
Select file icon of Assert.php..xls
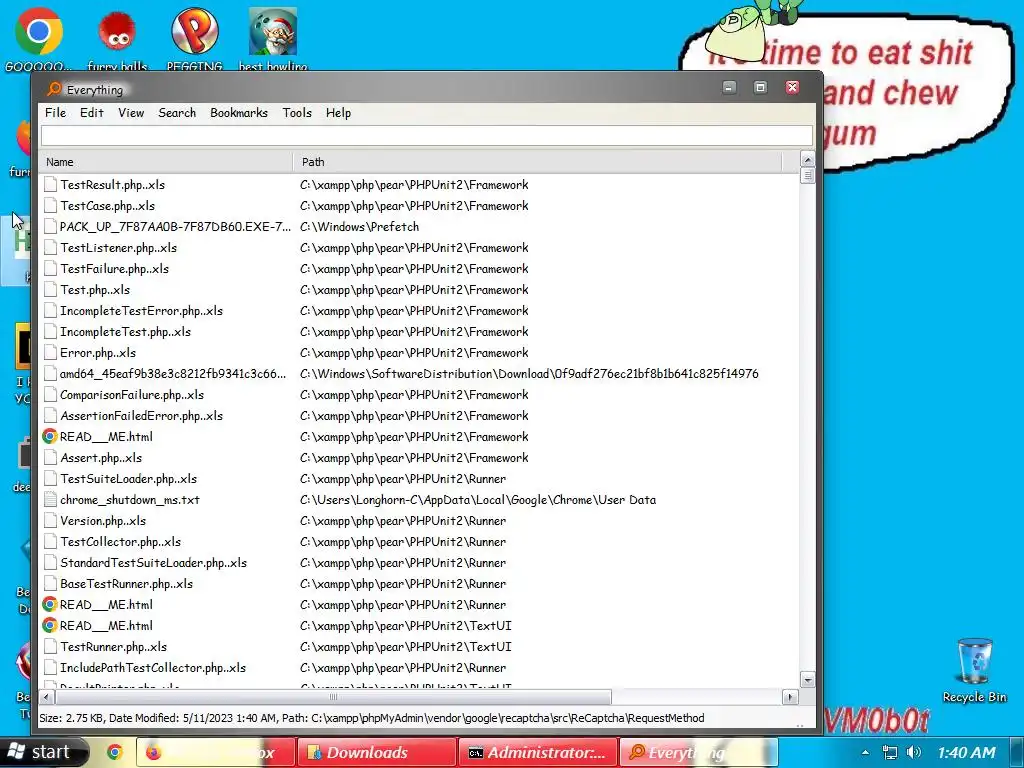tap(50, 458)
